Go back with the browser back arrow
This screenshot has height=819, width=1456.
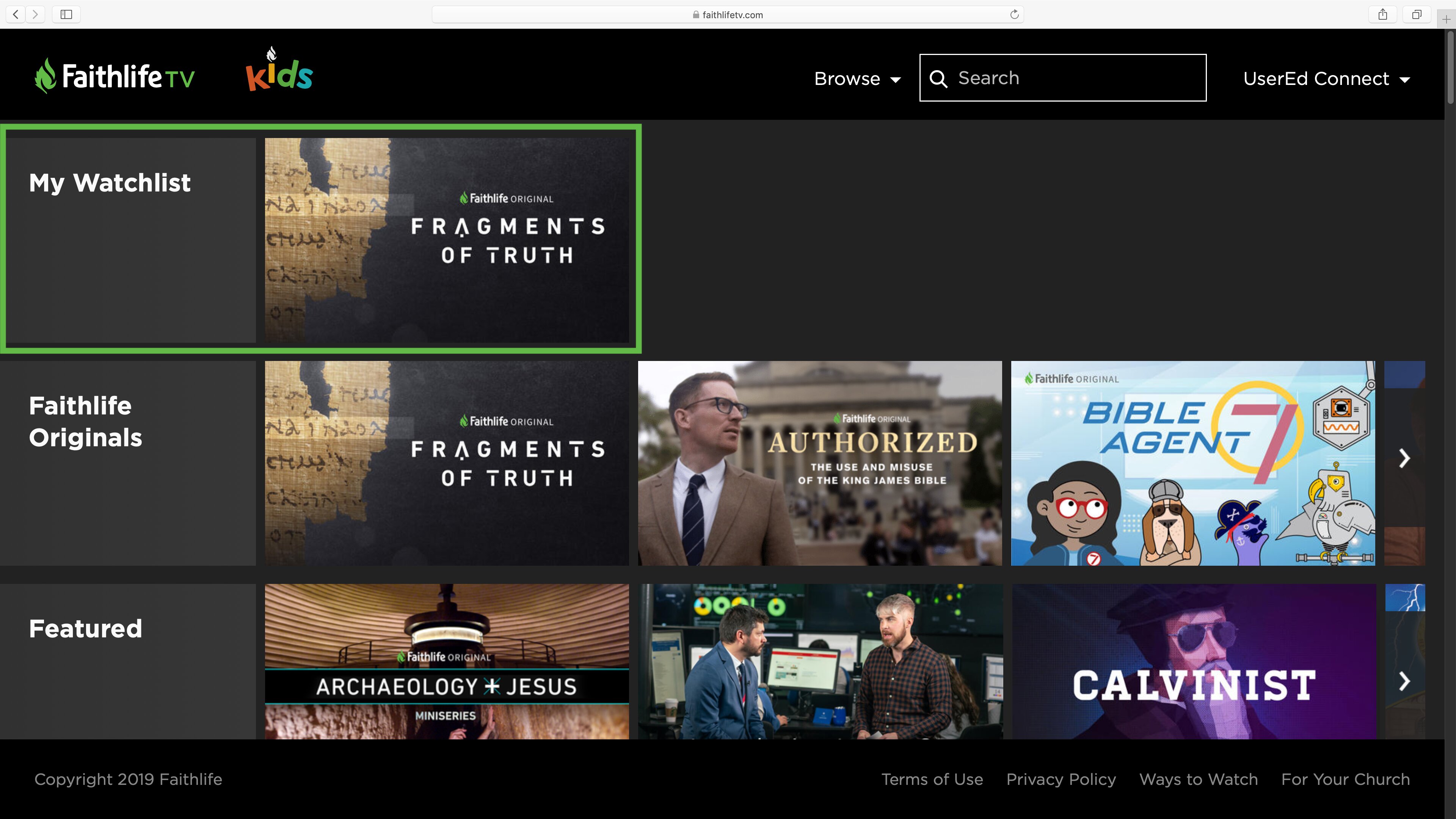coord(16,14)
